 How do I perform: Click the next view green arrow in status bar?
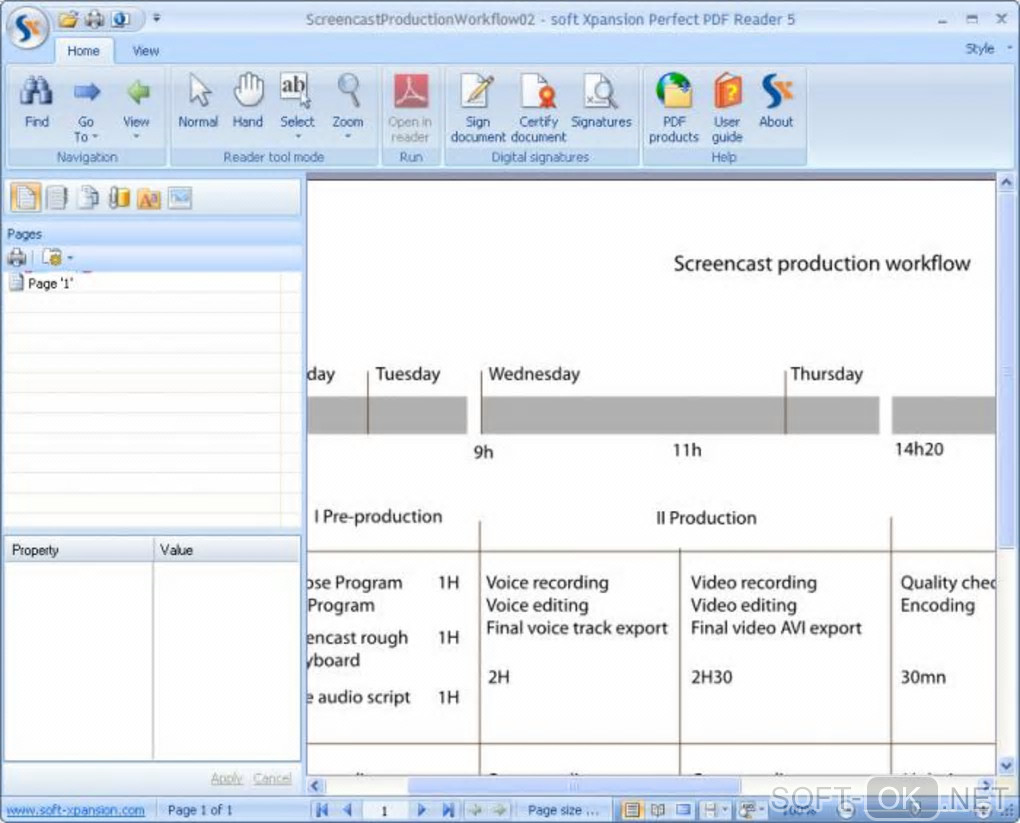pos(500,810)
